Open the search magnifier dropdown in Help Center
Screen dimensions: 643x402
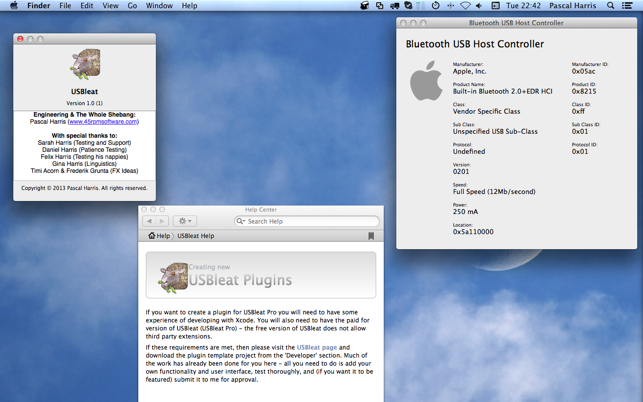241,221
